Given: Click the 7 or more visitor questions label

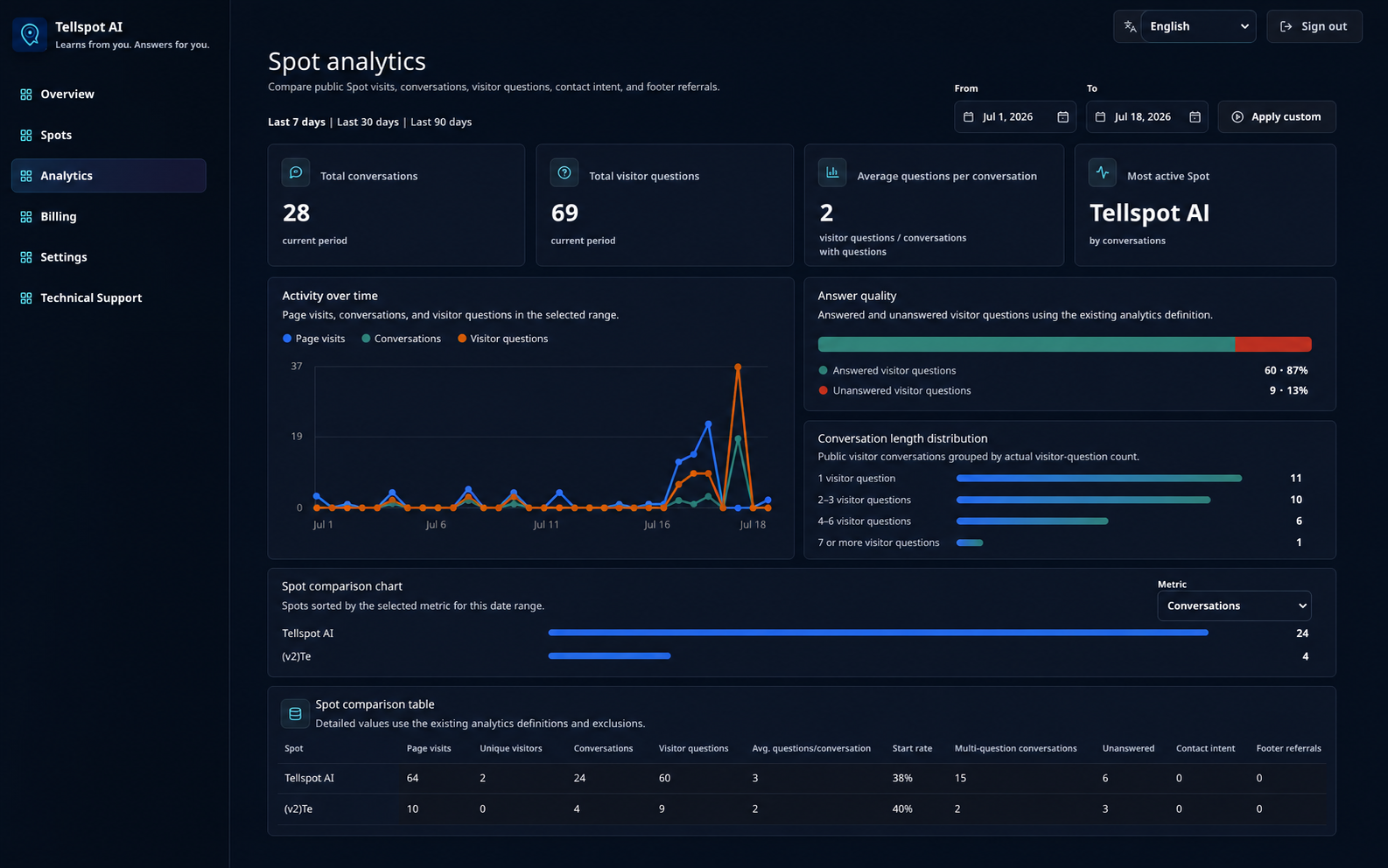Looking at the screenshot, I should [879, 543].
